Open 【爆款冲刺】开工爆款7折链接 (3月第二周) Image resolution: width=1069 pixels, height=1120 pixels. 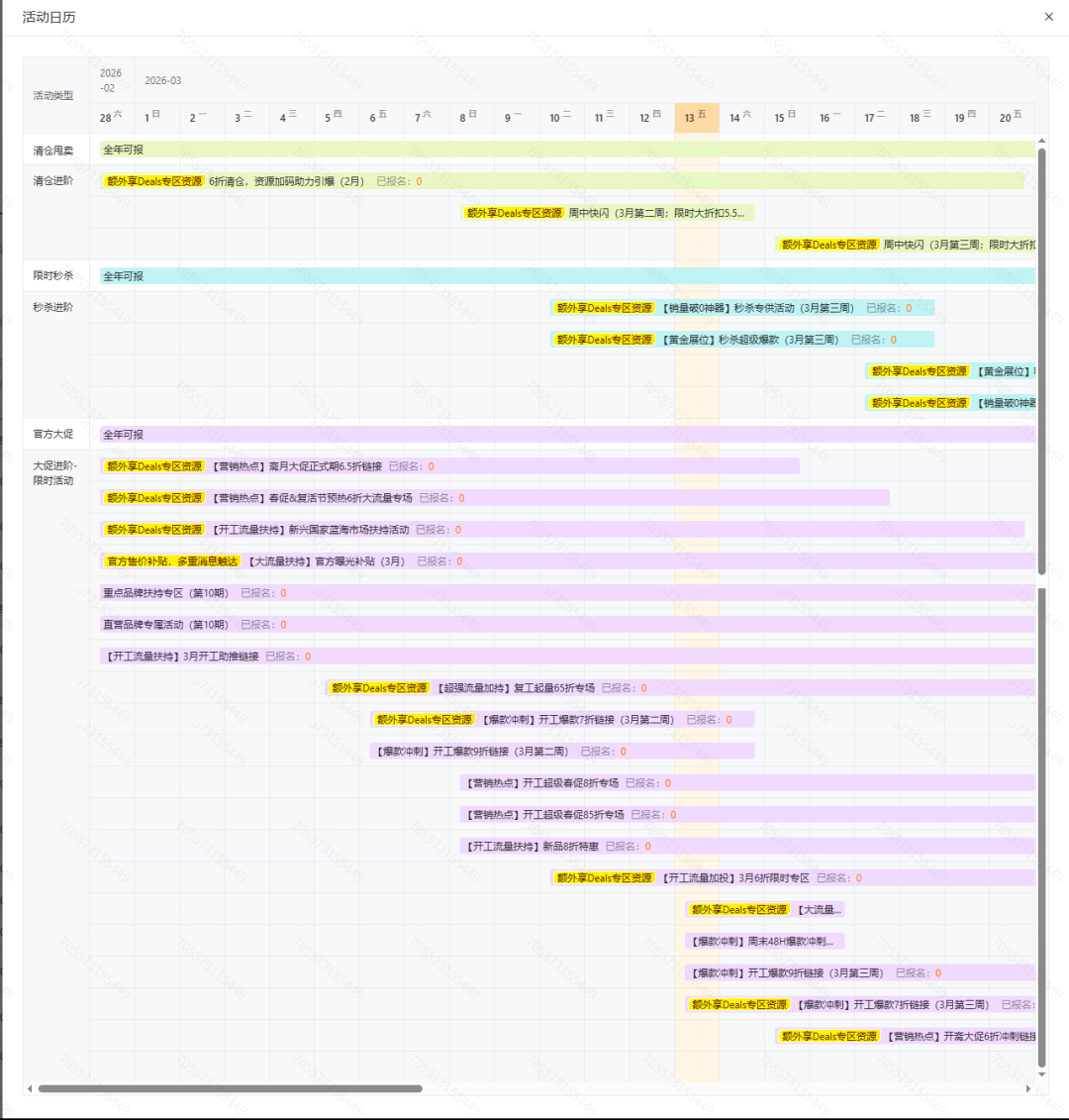(x=562, y=719)
